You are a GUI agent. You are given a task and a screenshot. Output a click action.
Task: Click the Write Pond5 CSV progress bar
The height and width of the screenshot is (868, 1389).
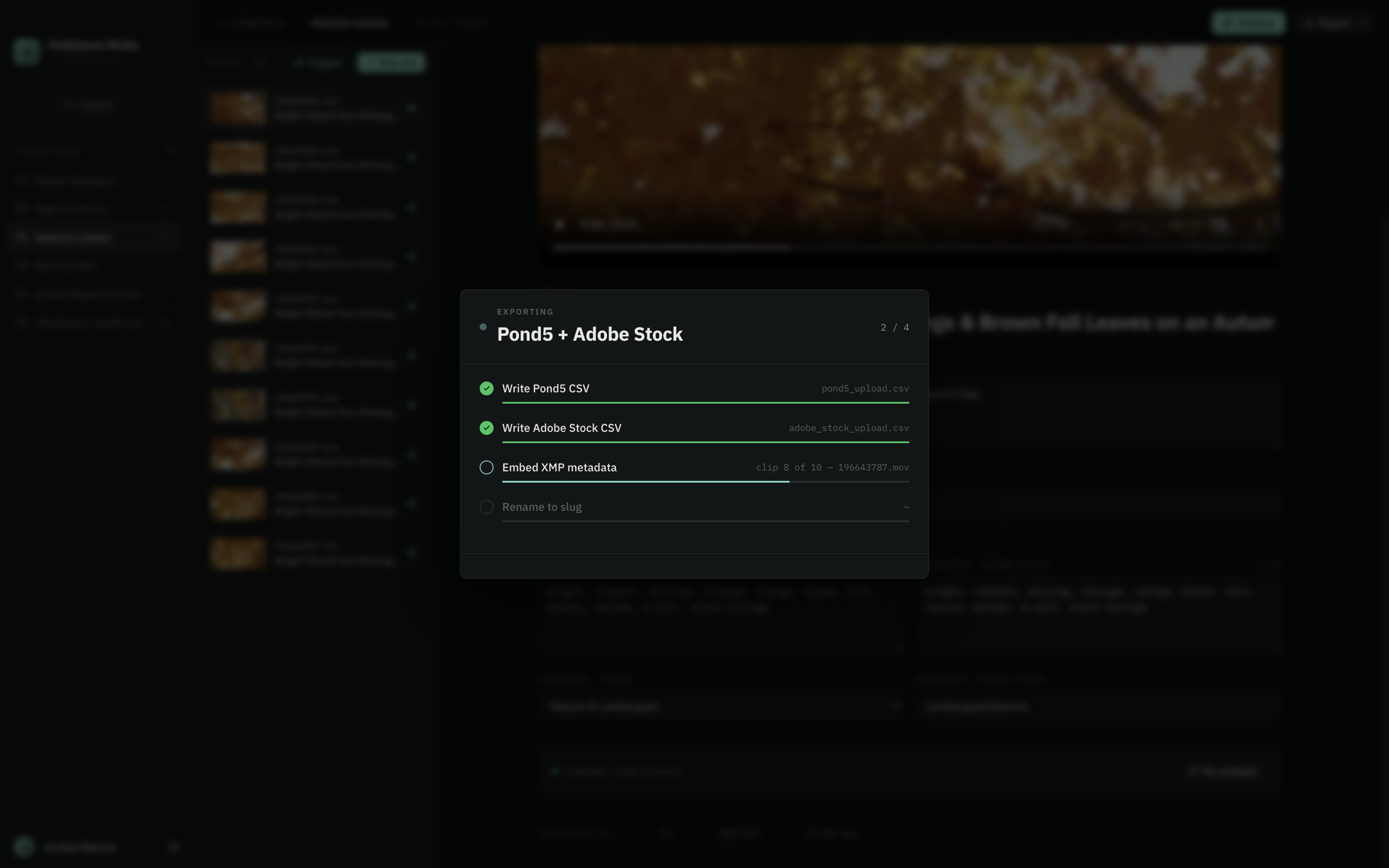[705, 402]
